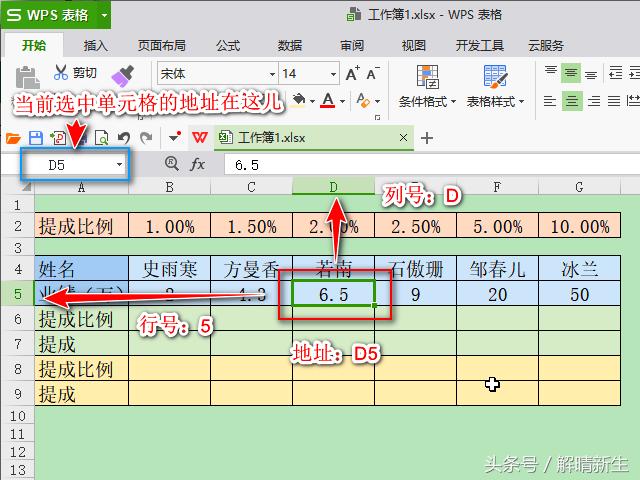Viewport: 640px width, 480px height.
Task: Select column G header
Action: coord(580,187)
